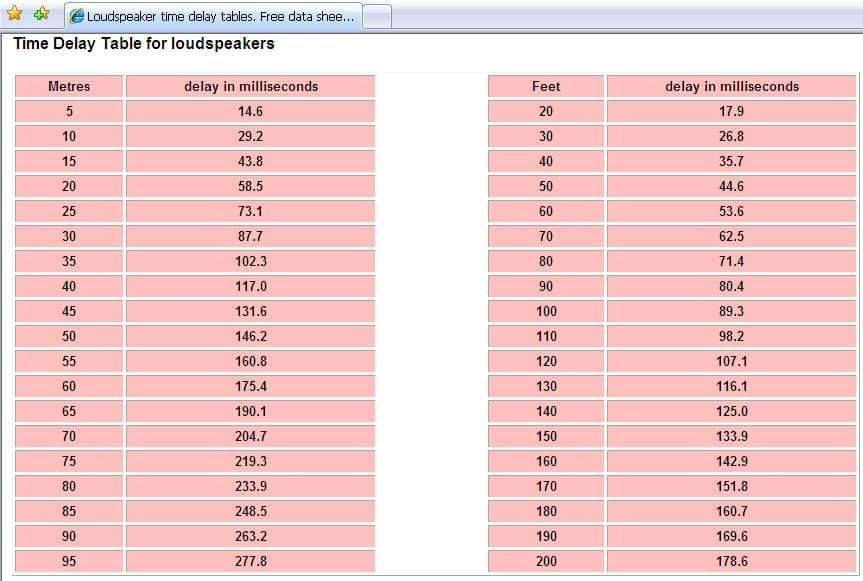Click delay in milliseconds header of Feet table
Viewport: 863px width, 581px height.
(x=731, y=86)
